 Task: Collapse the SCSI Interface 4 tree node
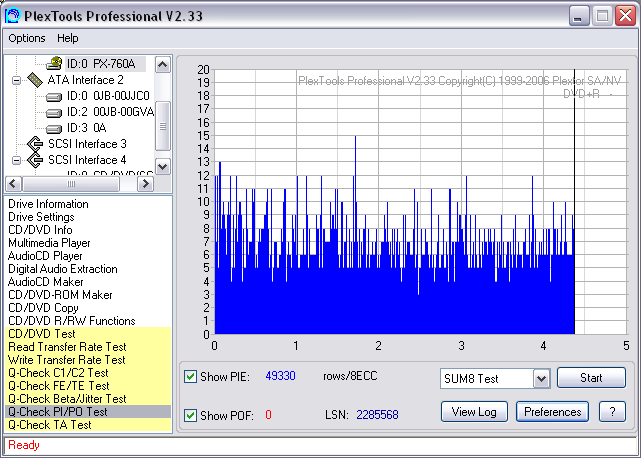coord(16,160)
